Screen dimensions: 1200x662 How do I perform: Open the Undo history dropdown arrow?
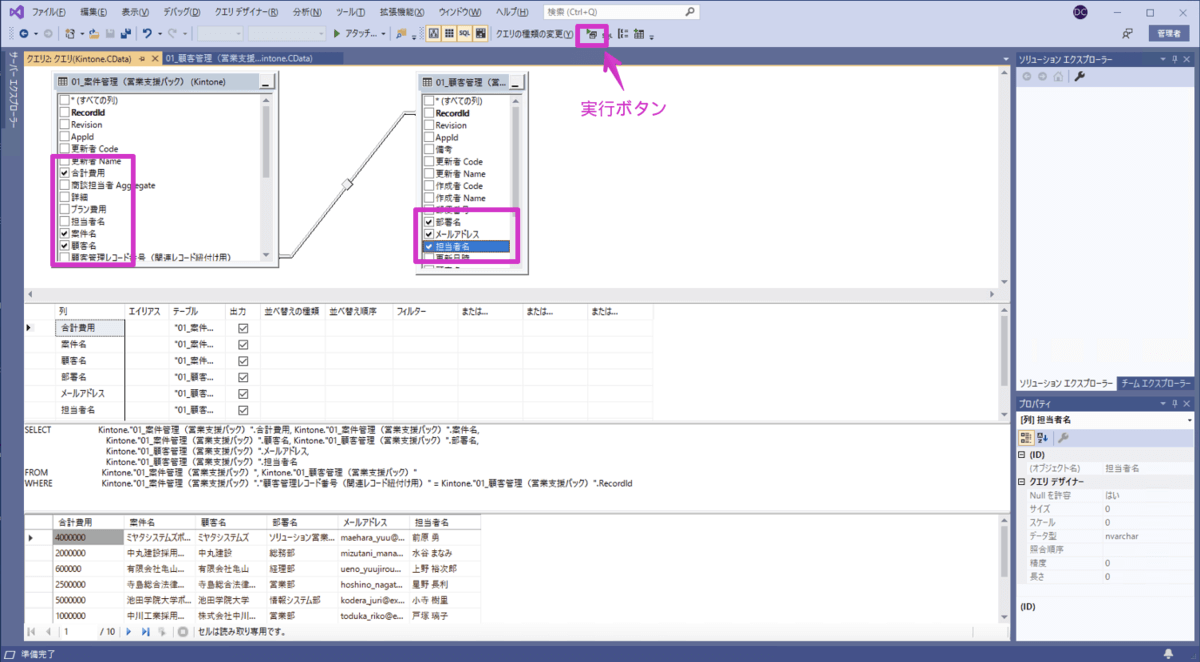click(x=160, y=34)
